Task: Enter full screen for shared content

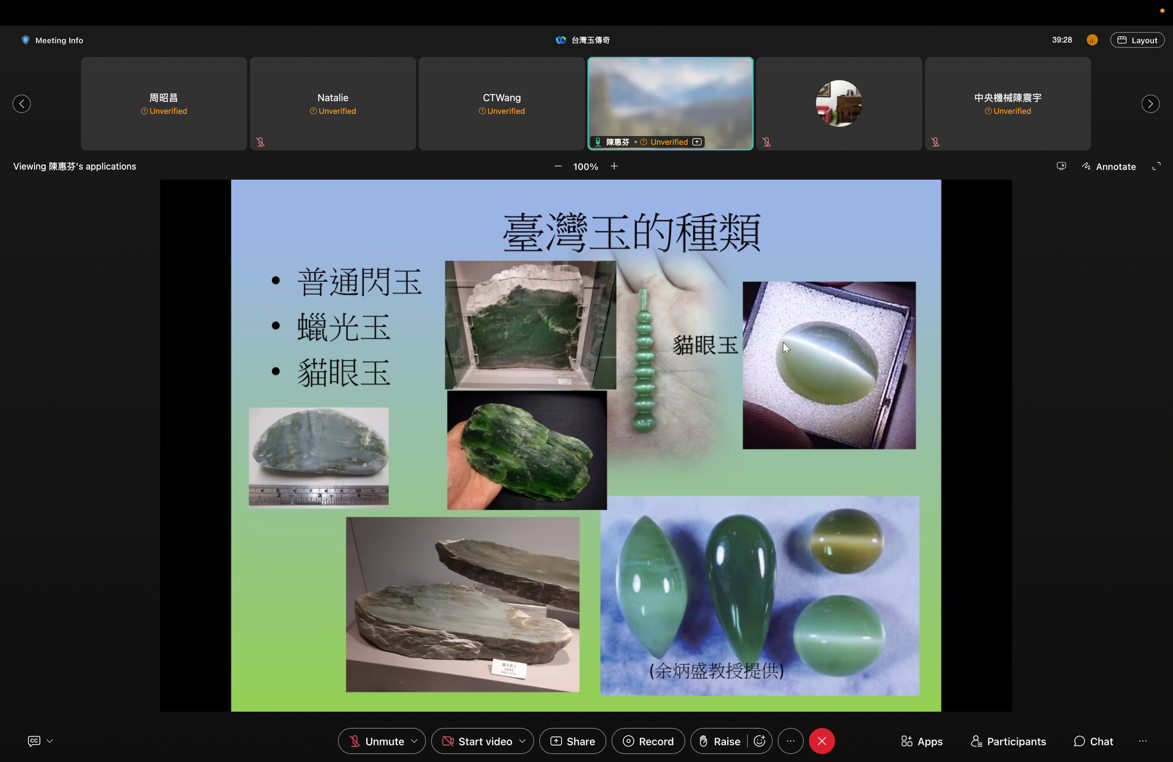Action: pos(1156,167)
